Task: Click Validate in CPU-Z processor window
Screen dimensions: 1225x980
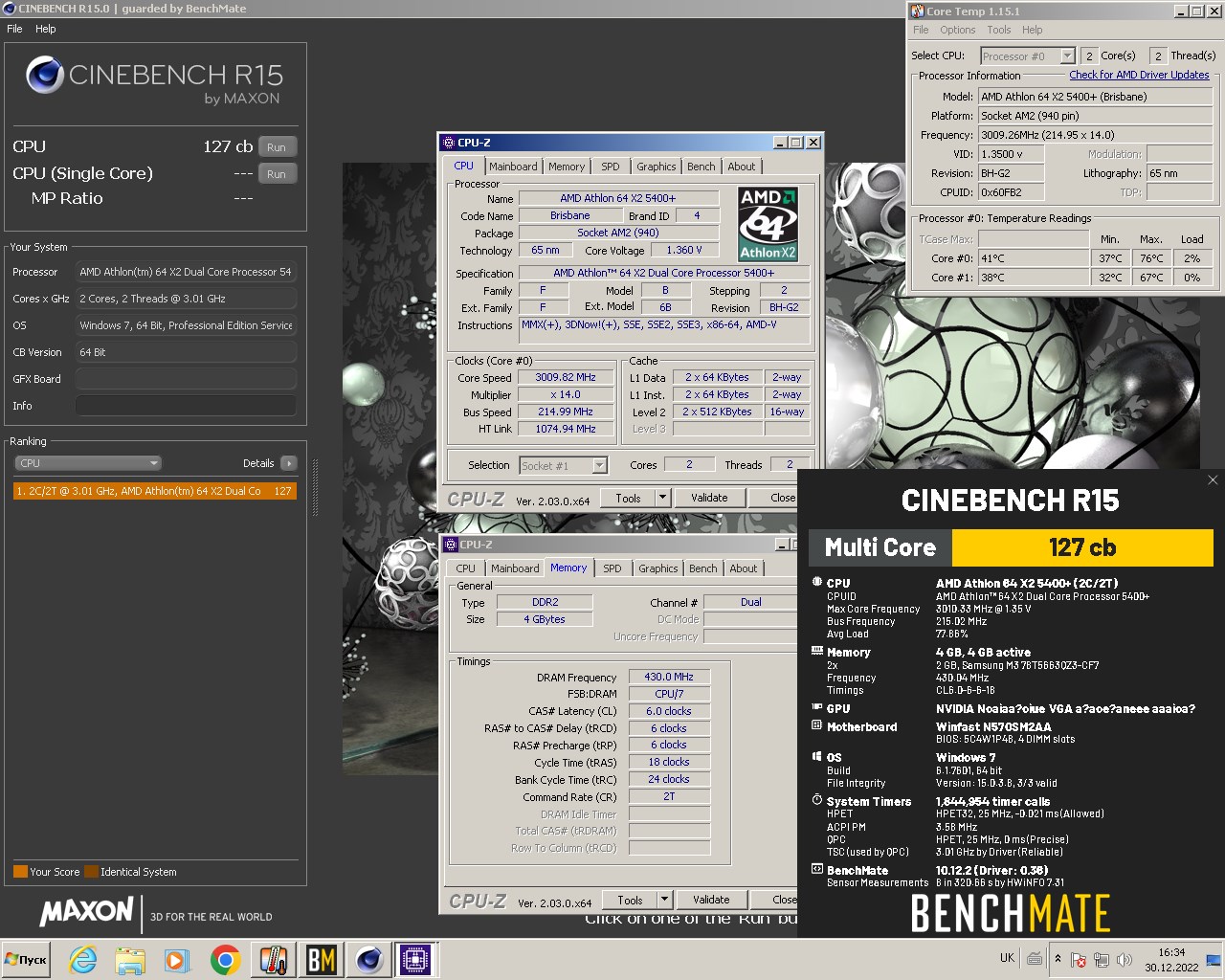Action: coord(709,498)
